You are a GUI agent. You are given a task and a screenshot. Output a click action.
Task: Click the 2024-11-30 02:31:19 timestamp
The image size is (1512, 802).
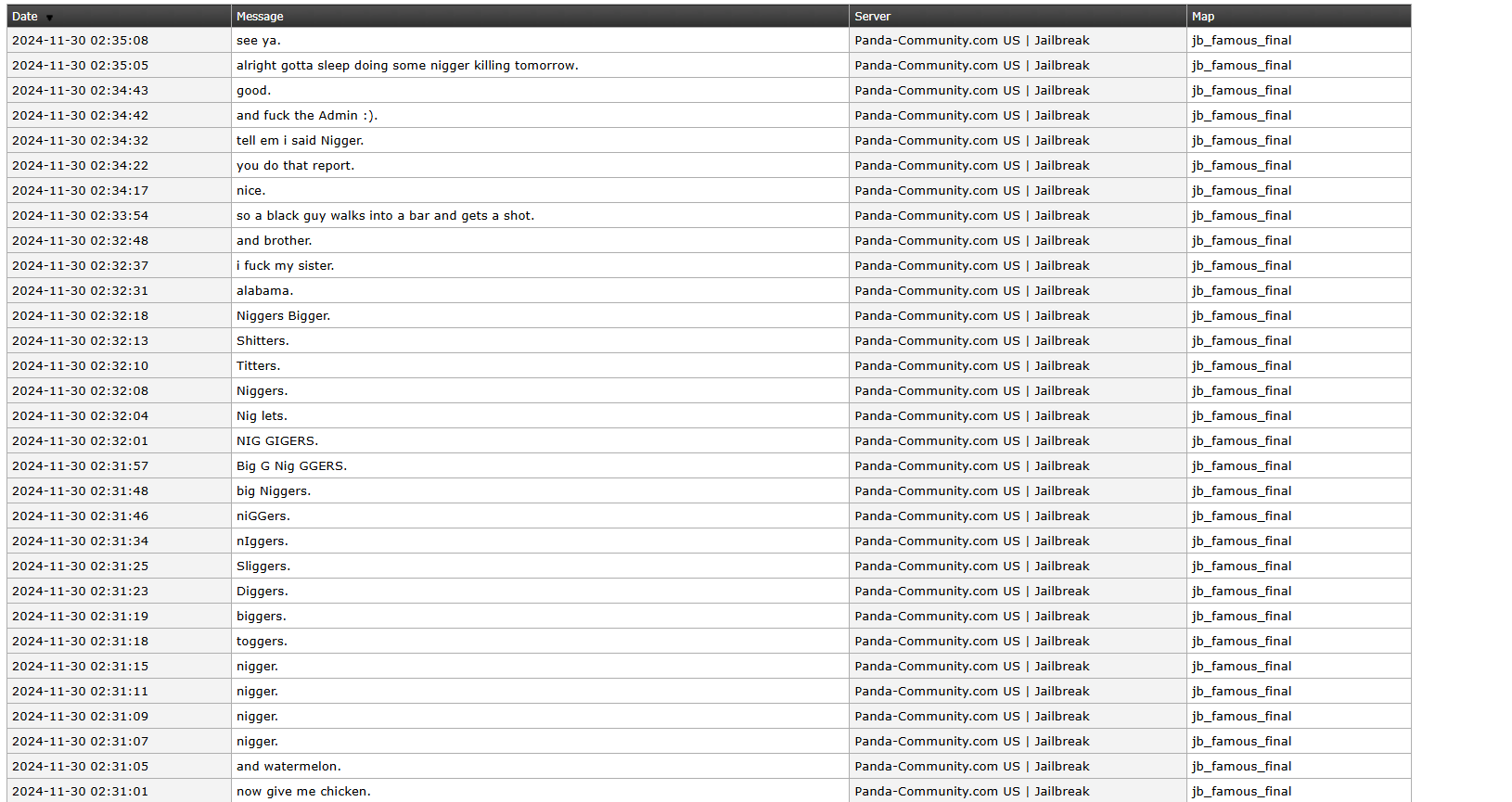[80, 617]
